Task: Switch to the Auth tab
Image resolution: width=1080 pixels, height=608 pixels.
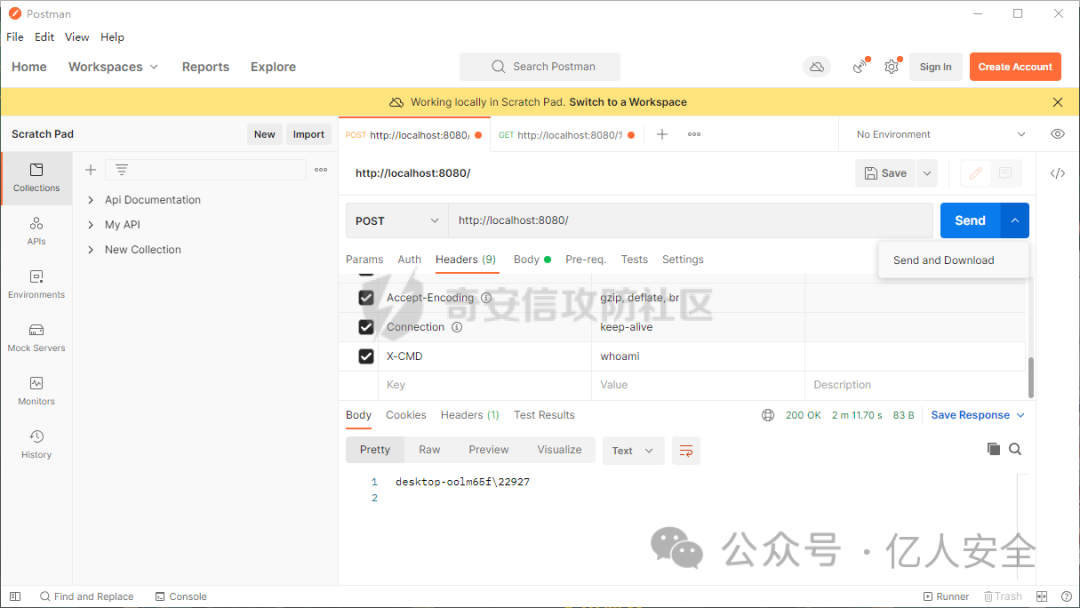Action: 409,260
